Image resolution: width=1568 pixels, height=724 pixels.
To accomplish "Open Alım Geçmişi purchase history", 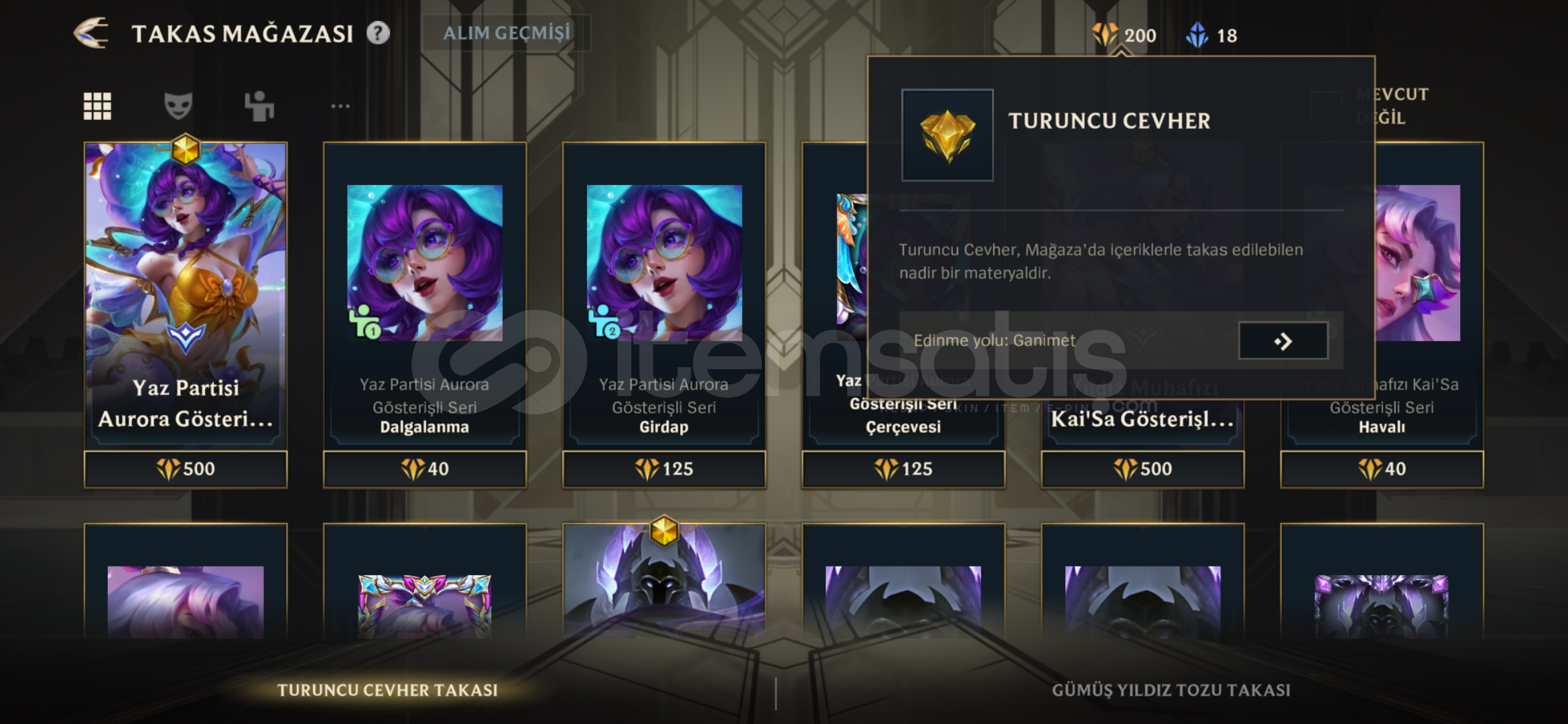I will tap(507, 33).
